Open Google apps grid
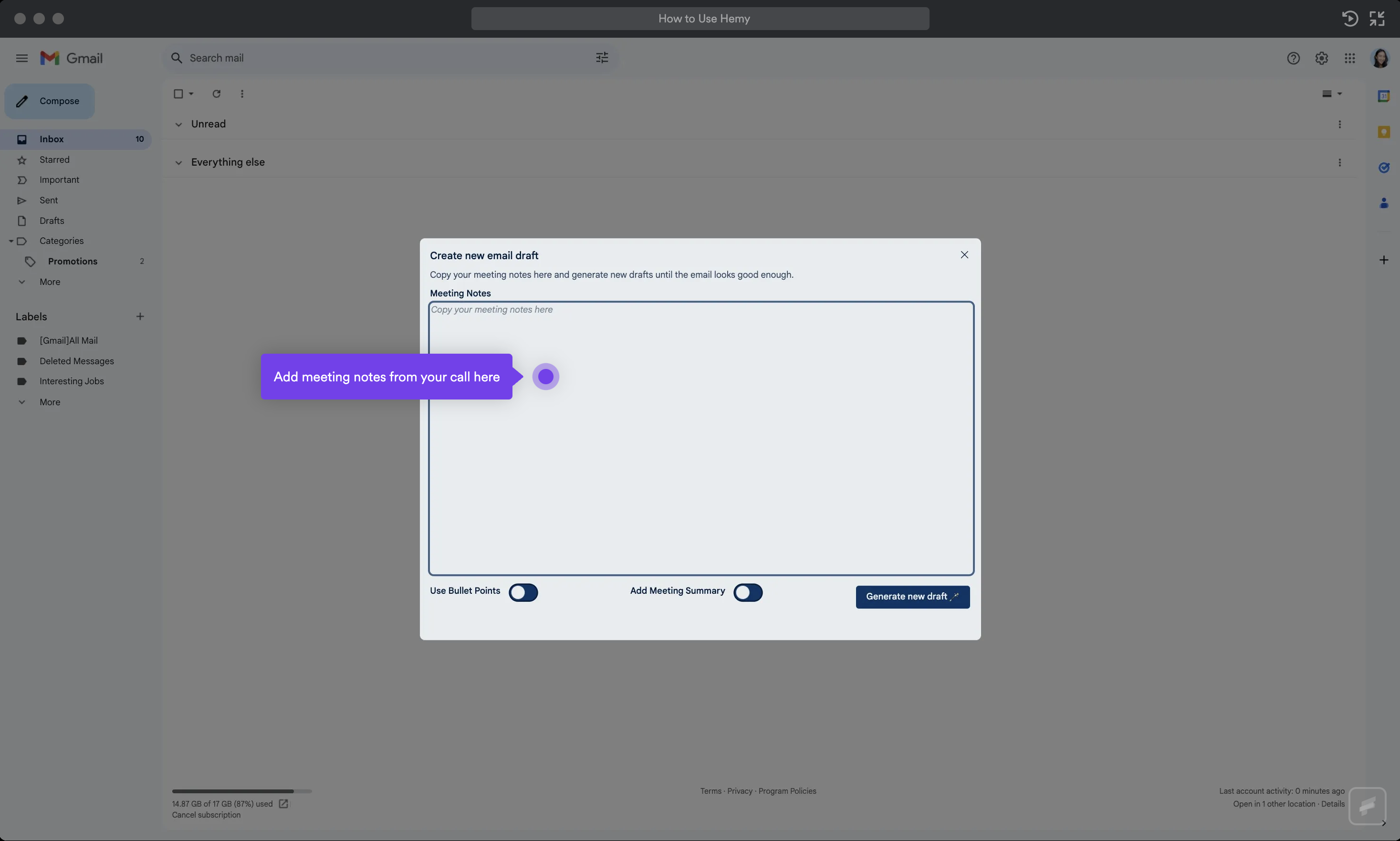The width and height of the screenshot is (1400, 841). tap(1349, 58)
